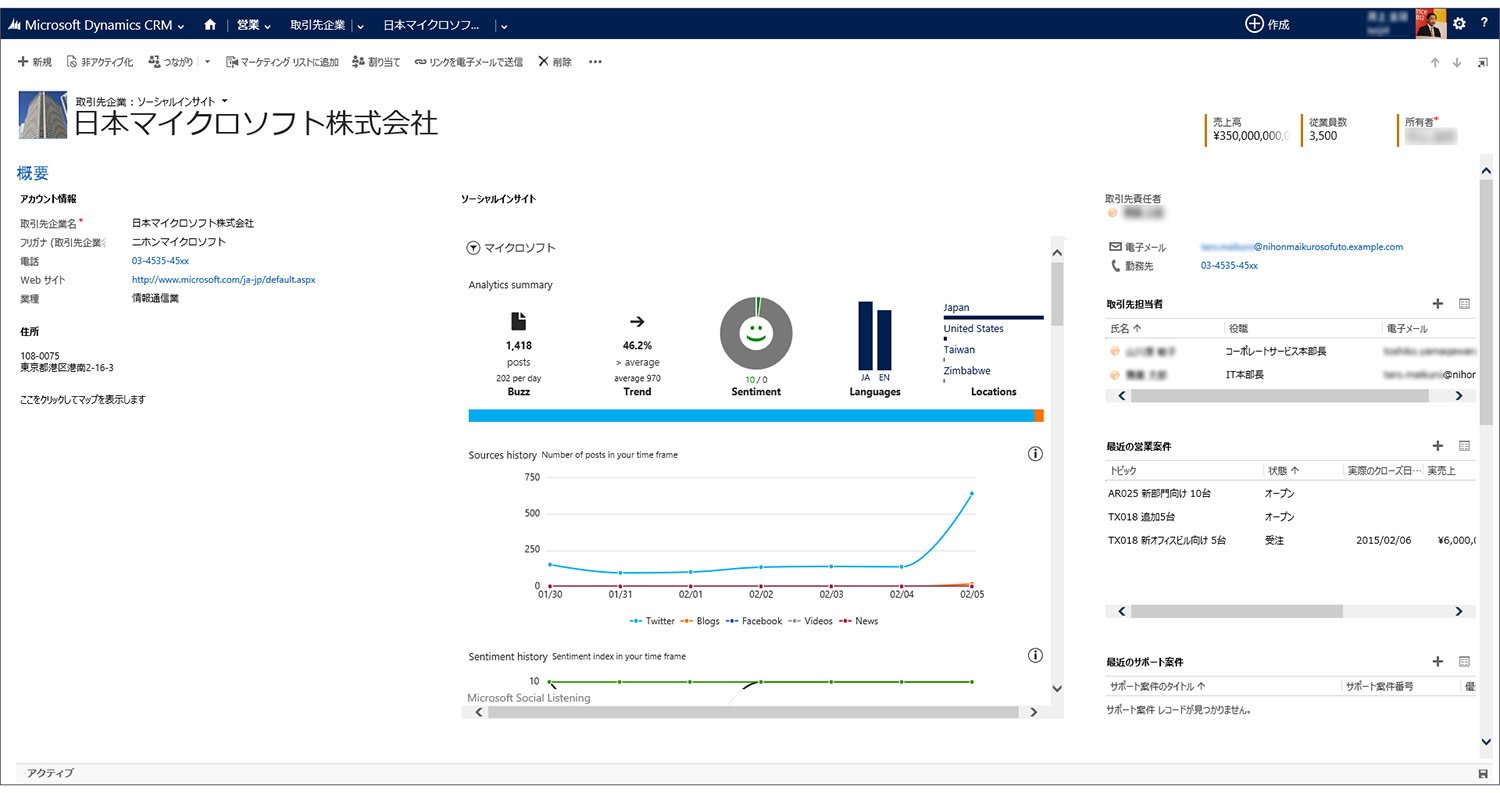Call the account phone 03-4535-45xx under アカウント情報
The width and height of the screenshot is (1500, 793).
pyautogui.click(x=160, y=261)
